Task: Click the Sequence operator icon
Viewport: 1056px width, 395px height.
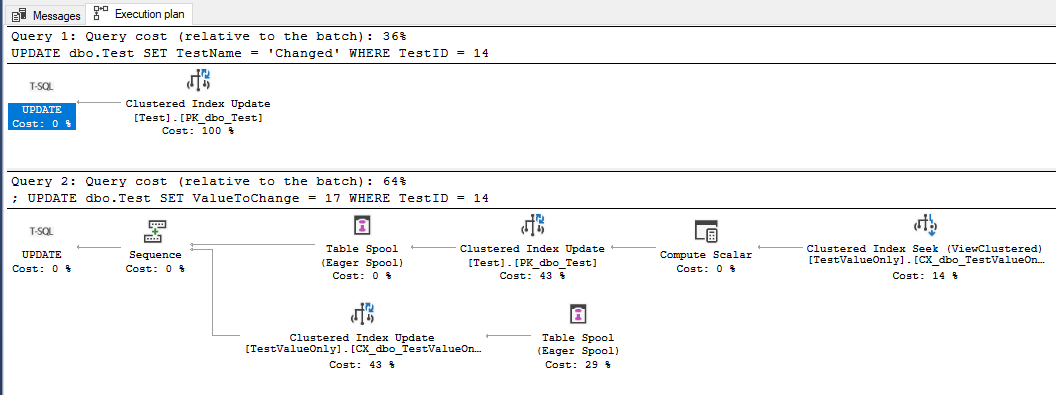Action: (x=155, y=231)
